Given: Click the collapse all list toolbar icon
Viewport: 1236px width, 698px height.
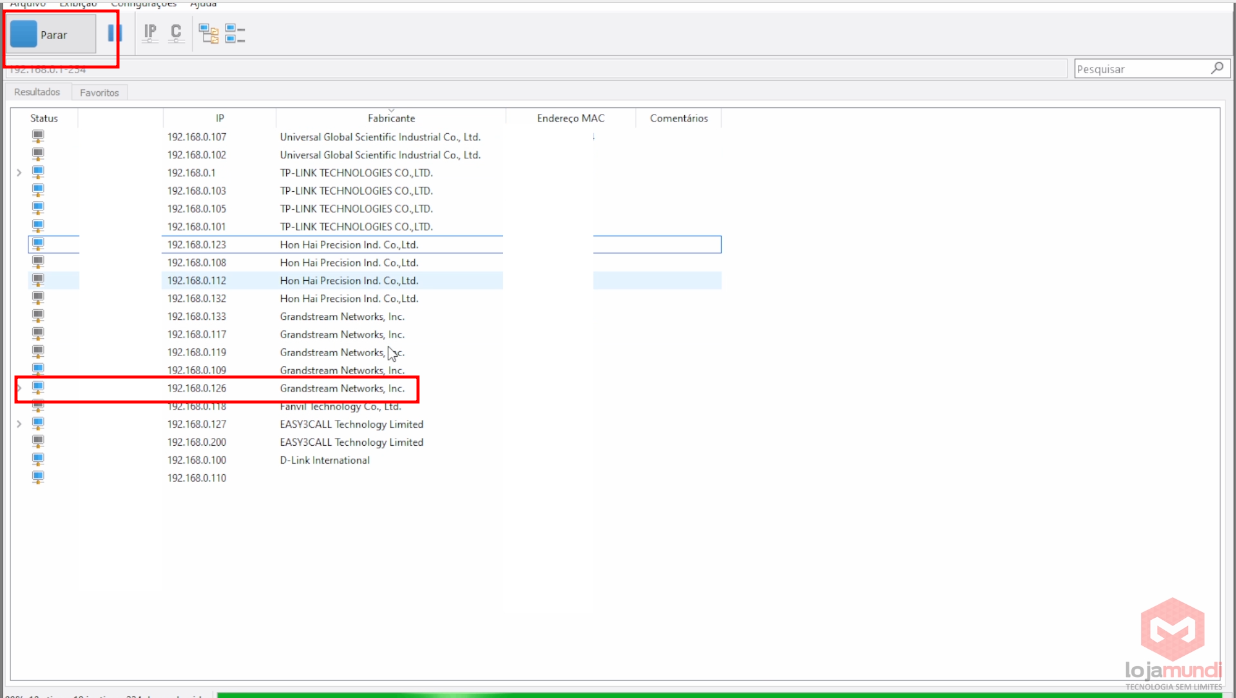Looking at the screenshot, I should [x=235, y=34].
